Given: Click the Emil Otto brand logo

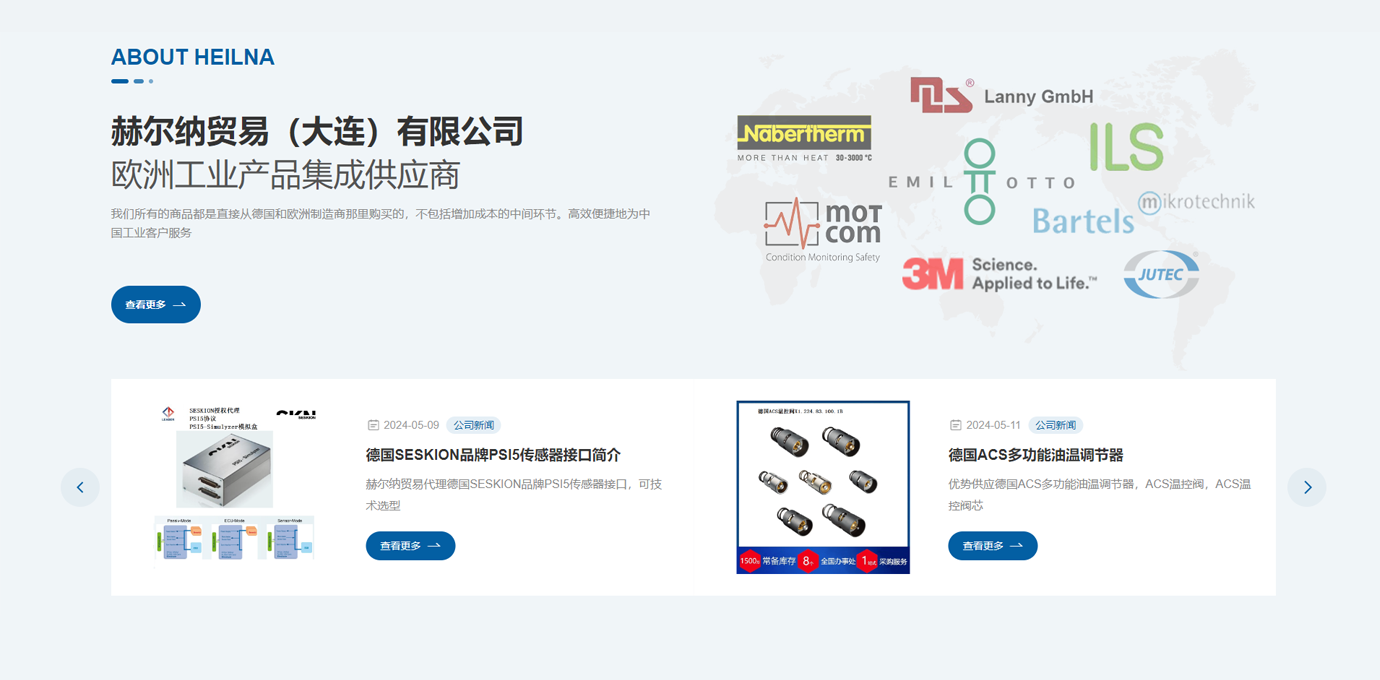Looking at the screenshot, I should [981, 182].
